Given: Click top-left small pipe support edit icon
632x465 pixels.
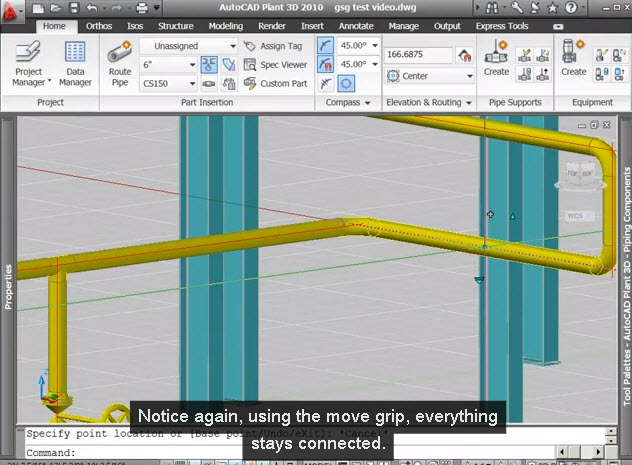Looking at the screenshot, I should pyautogui.click(x=524, y=55).
